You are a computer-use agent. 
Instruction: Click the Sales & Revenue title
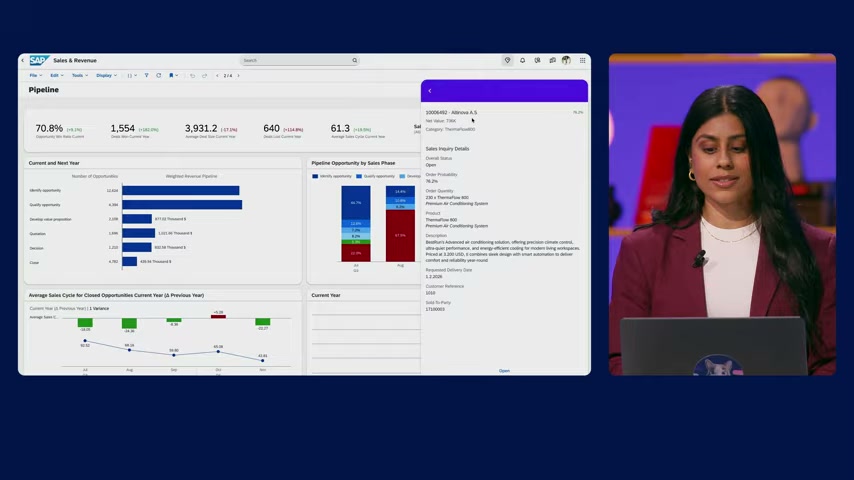click(x=75, y=60)
